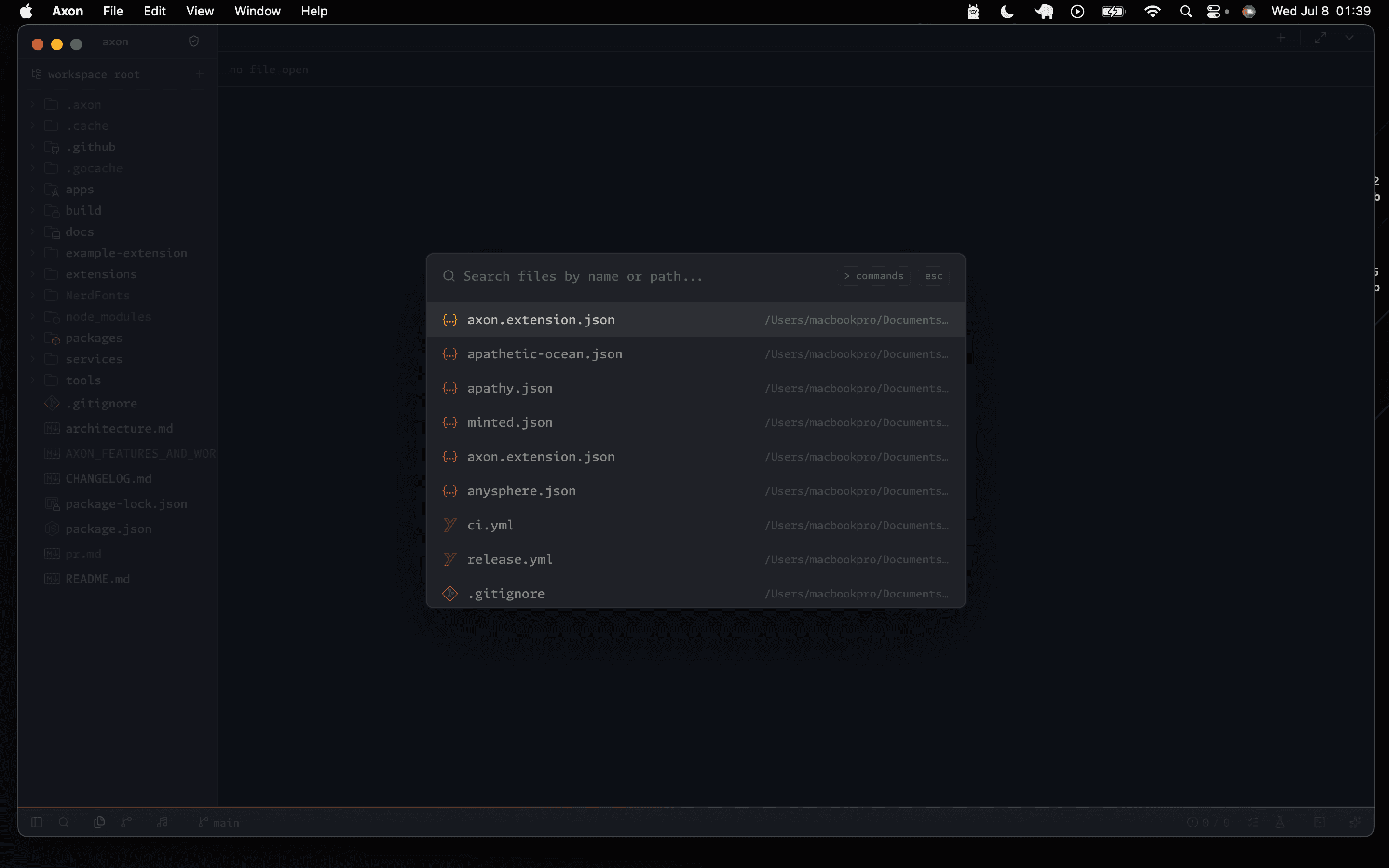The image size is (1389, 868).
Task: Open .gitignore in the sidebar tree
Action: pyautogui.click(x=118, y=404)
